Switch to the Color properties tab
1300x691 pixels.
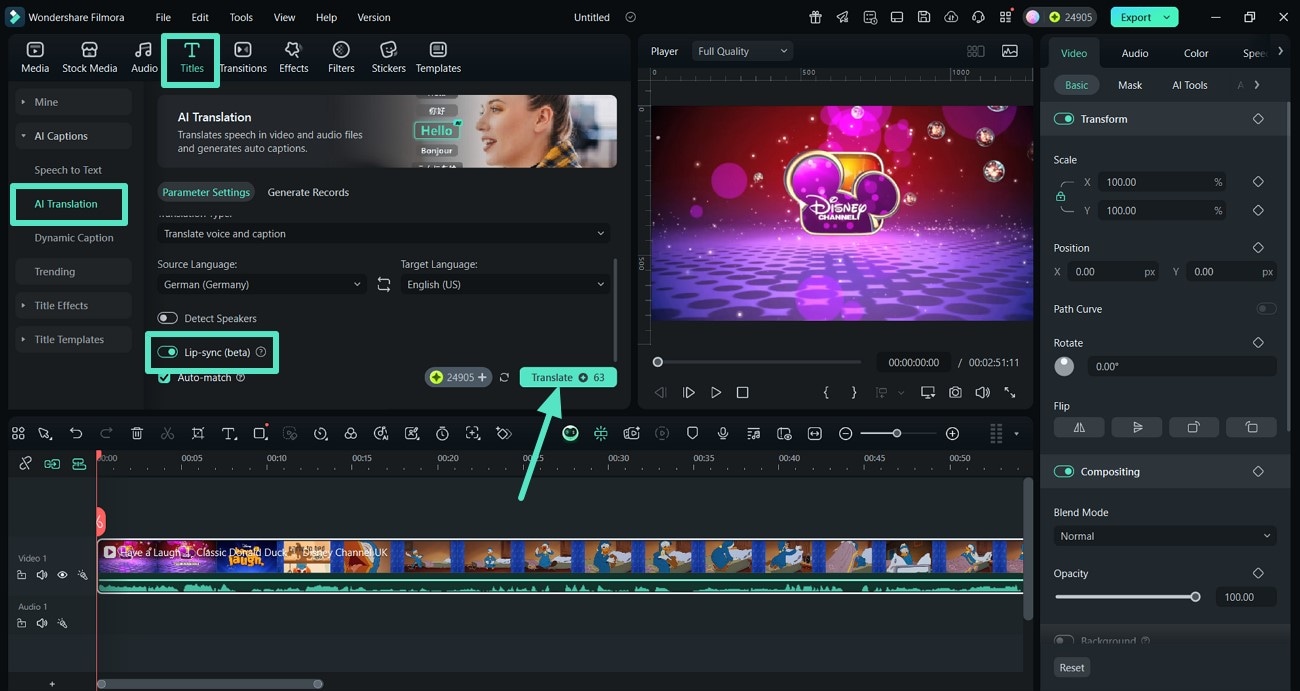1196,53
